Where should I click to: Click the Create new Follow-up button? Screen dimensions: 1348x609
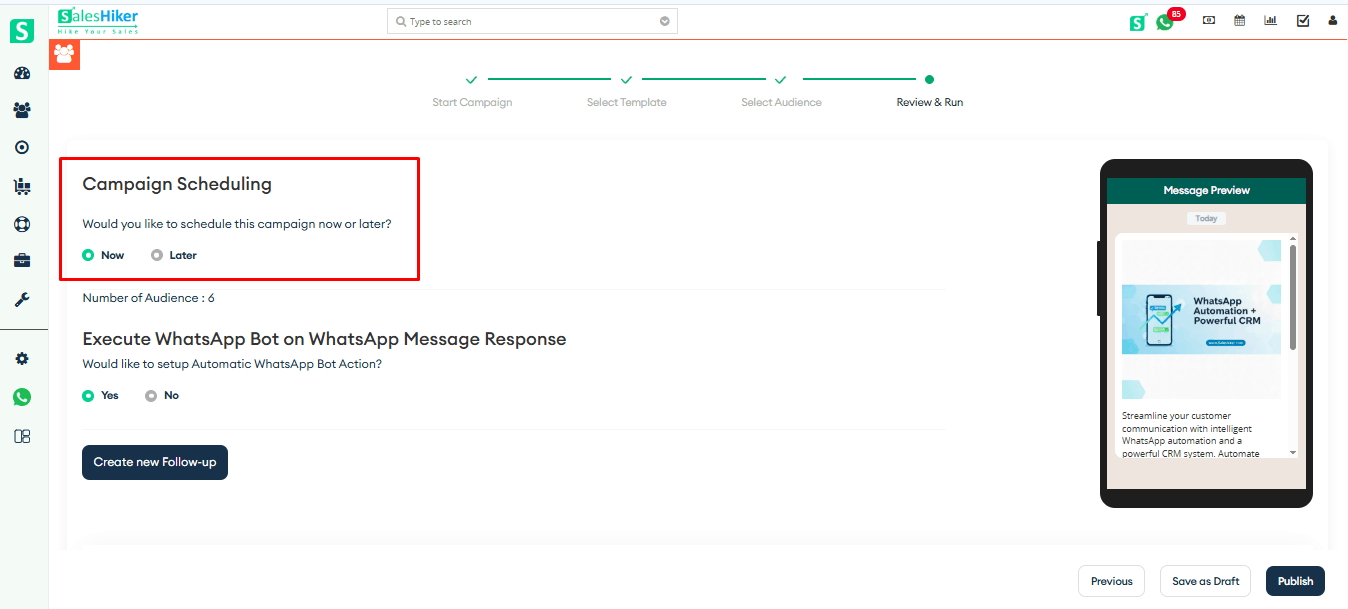[155, 462]
